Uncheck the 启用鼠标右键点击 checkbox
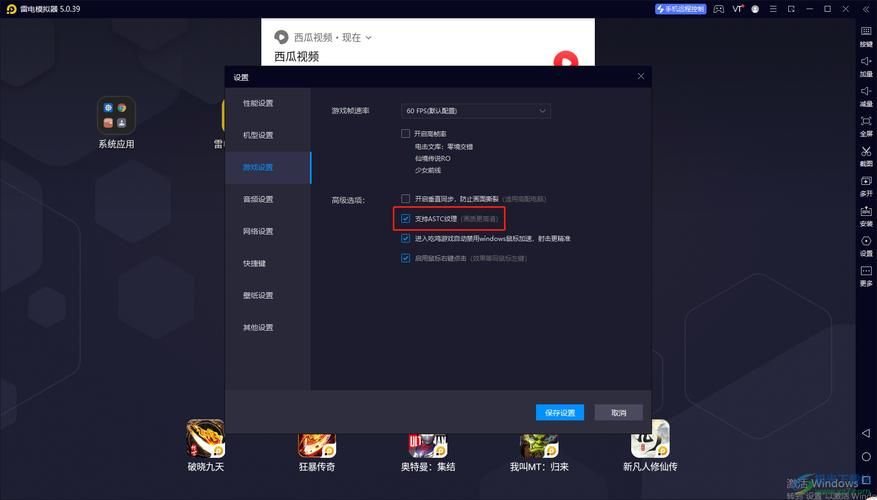This screenshot has width=877, height=500. coord(406,258)
